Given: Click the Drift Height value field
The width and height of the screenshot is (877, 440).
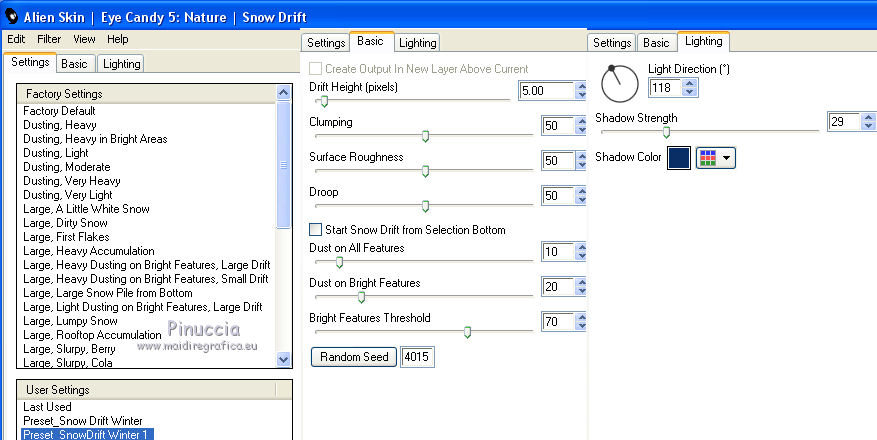Looking at the screenshot, I should pos(546,91).
